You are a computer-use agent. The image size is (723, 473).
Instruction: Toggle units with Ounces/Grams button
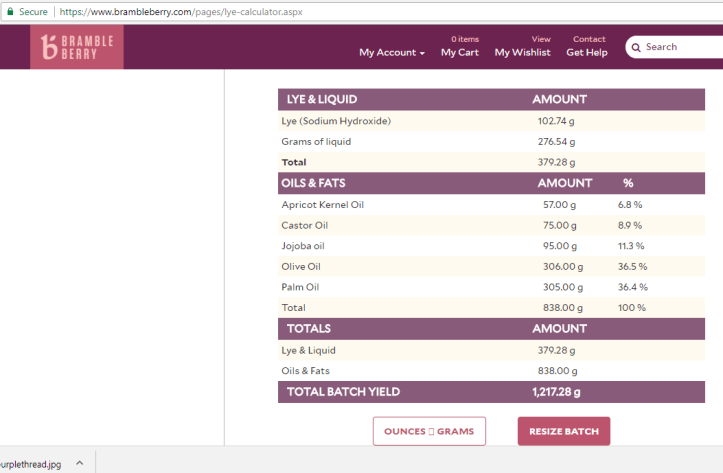pyautogui.click(x=429, y=431)
